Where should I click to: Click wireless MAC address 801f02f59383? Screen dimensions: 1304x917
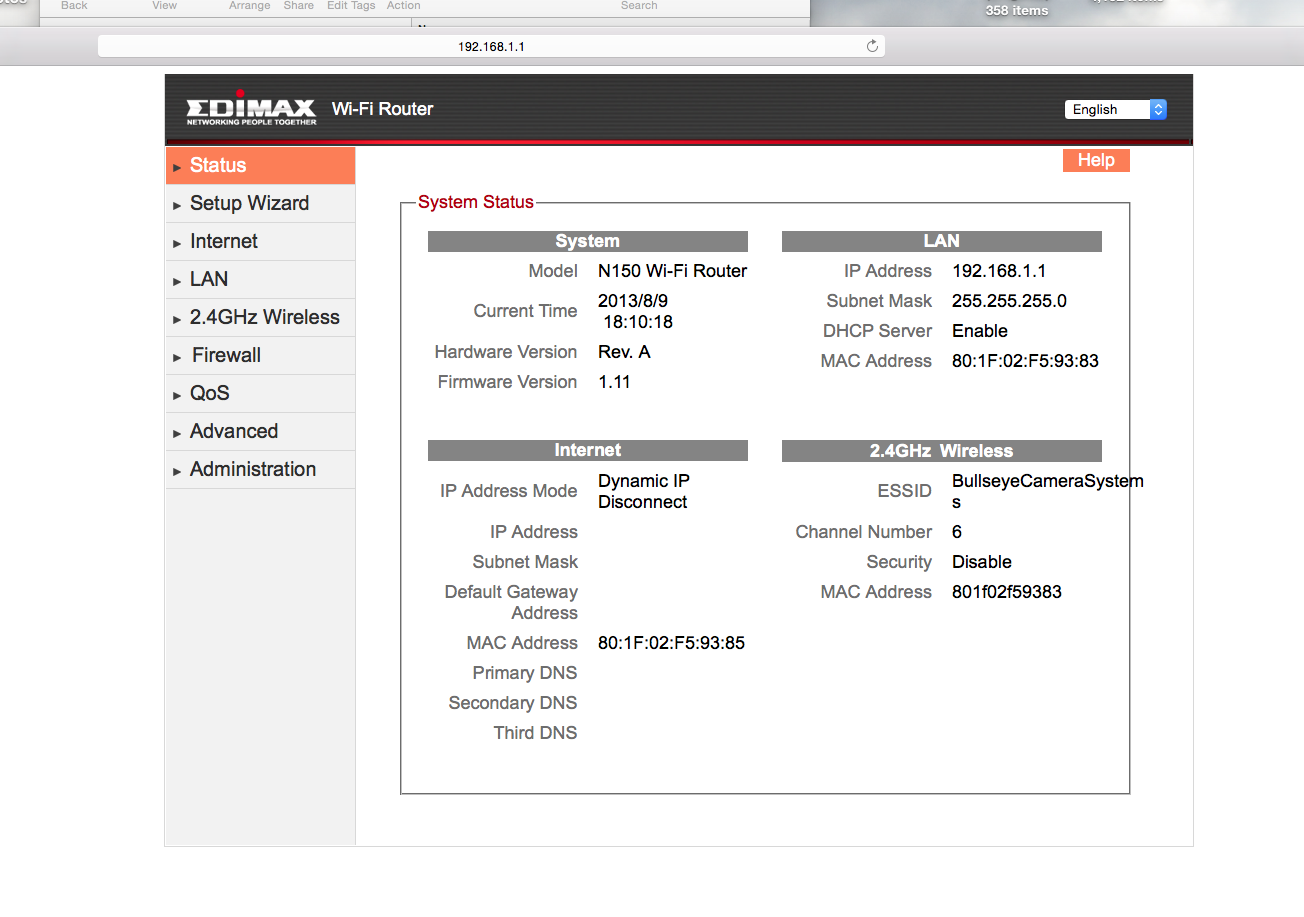1007,592
